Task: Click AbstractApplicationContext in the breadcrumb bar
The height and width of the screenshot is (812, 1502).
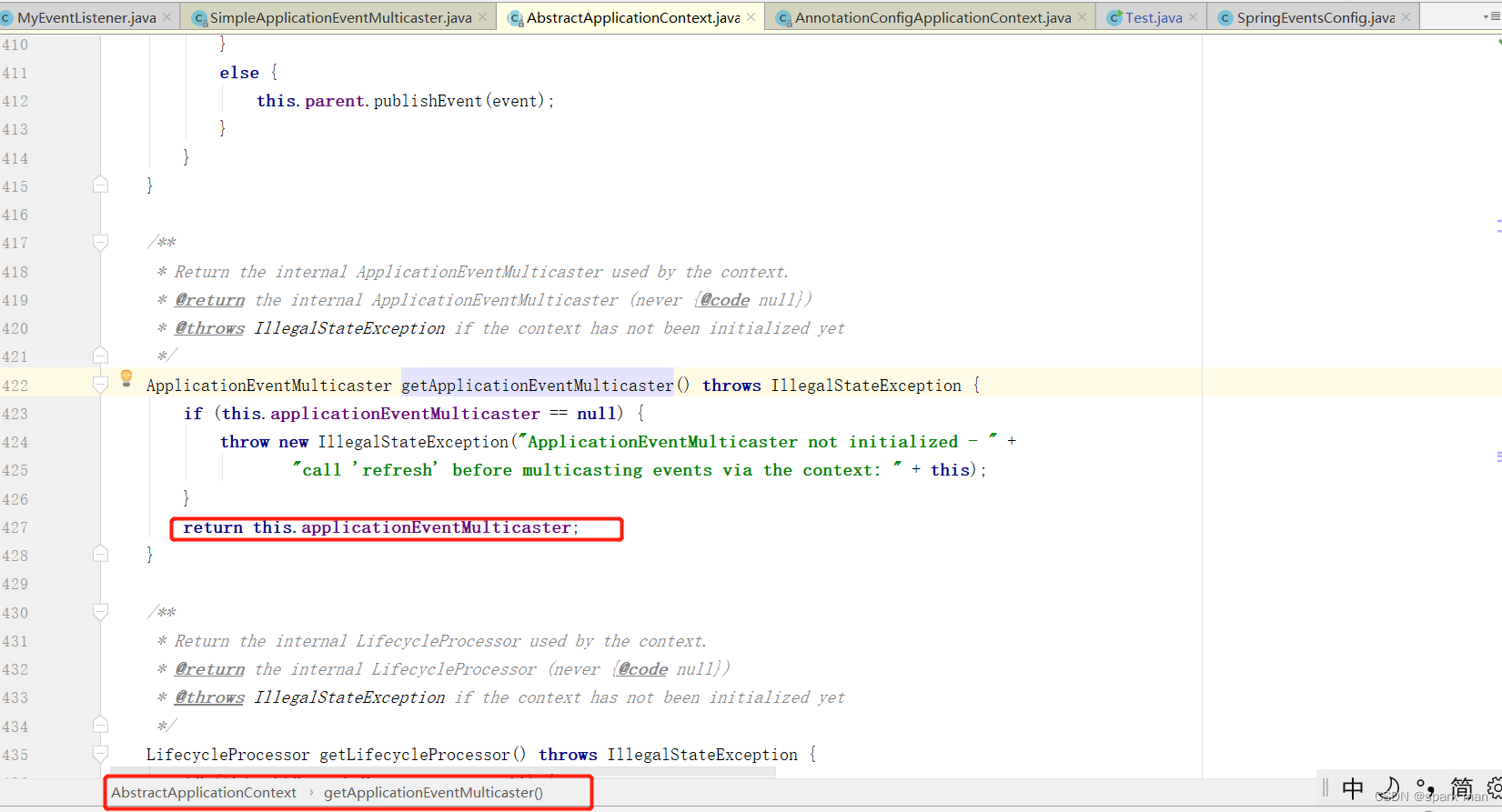Action: (x=204, y=793)
